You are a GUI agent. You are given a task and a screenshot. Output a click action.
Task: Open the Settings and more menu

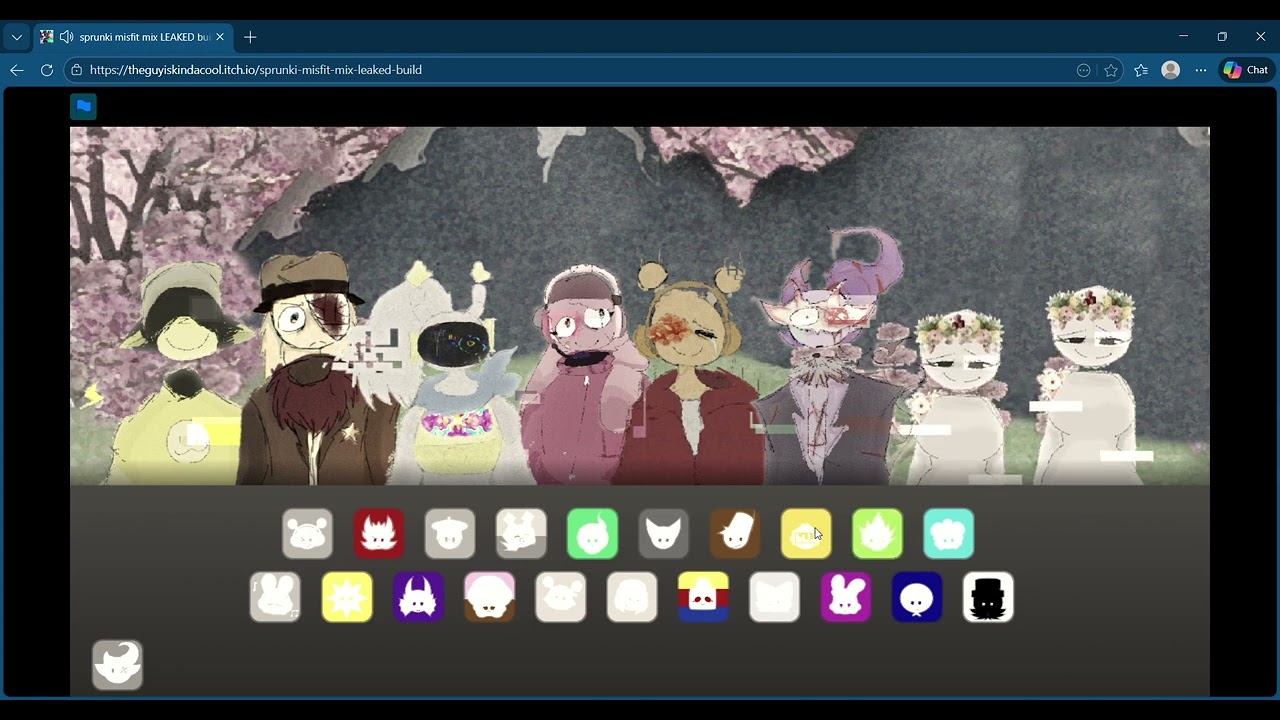[x=1201, y=70]
